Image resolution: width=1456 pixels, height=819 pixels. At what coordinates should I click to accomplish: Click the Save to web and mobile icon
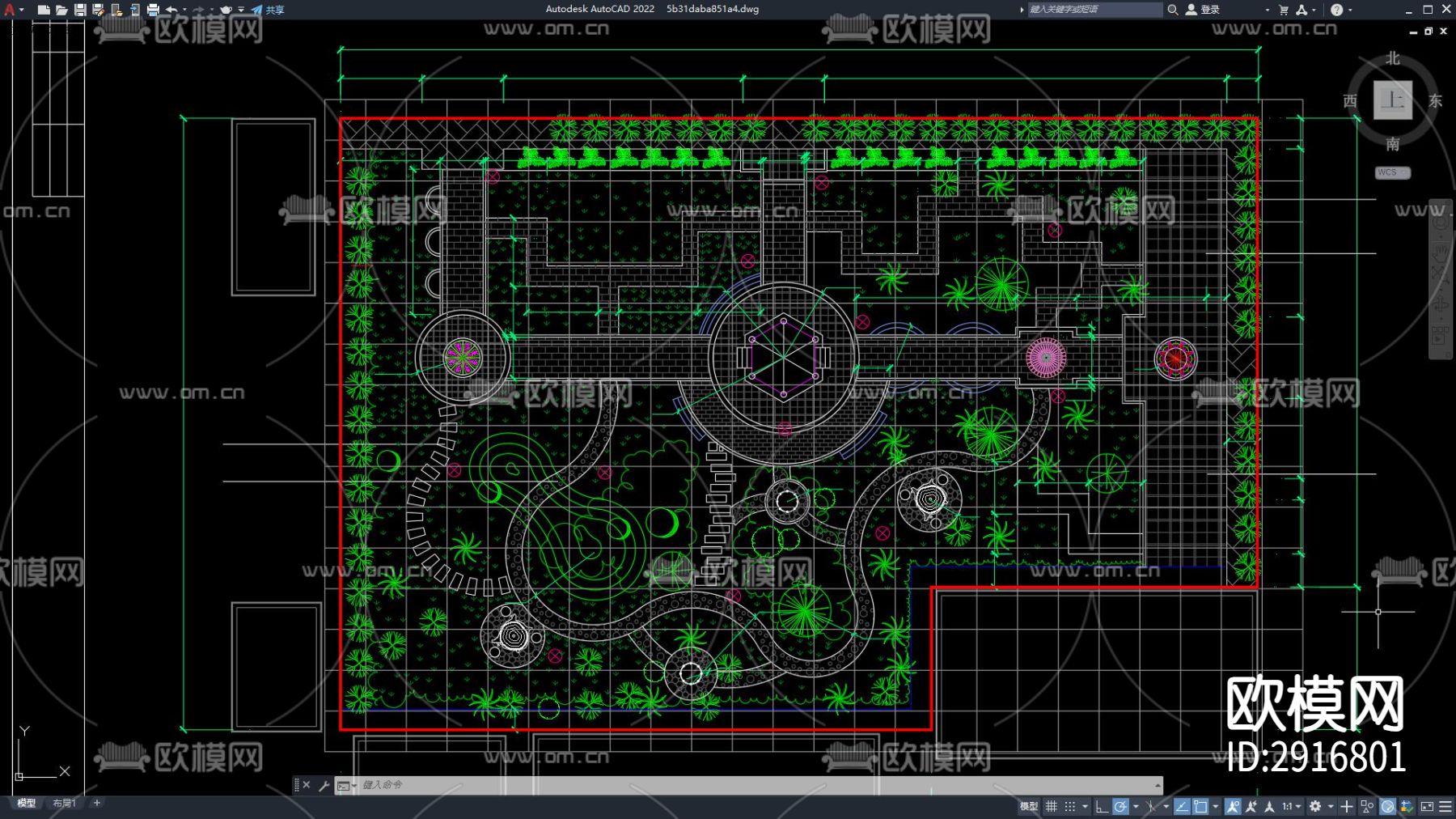(134, 10)
